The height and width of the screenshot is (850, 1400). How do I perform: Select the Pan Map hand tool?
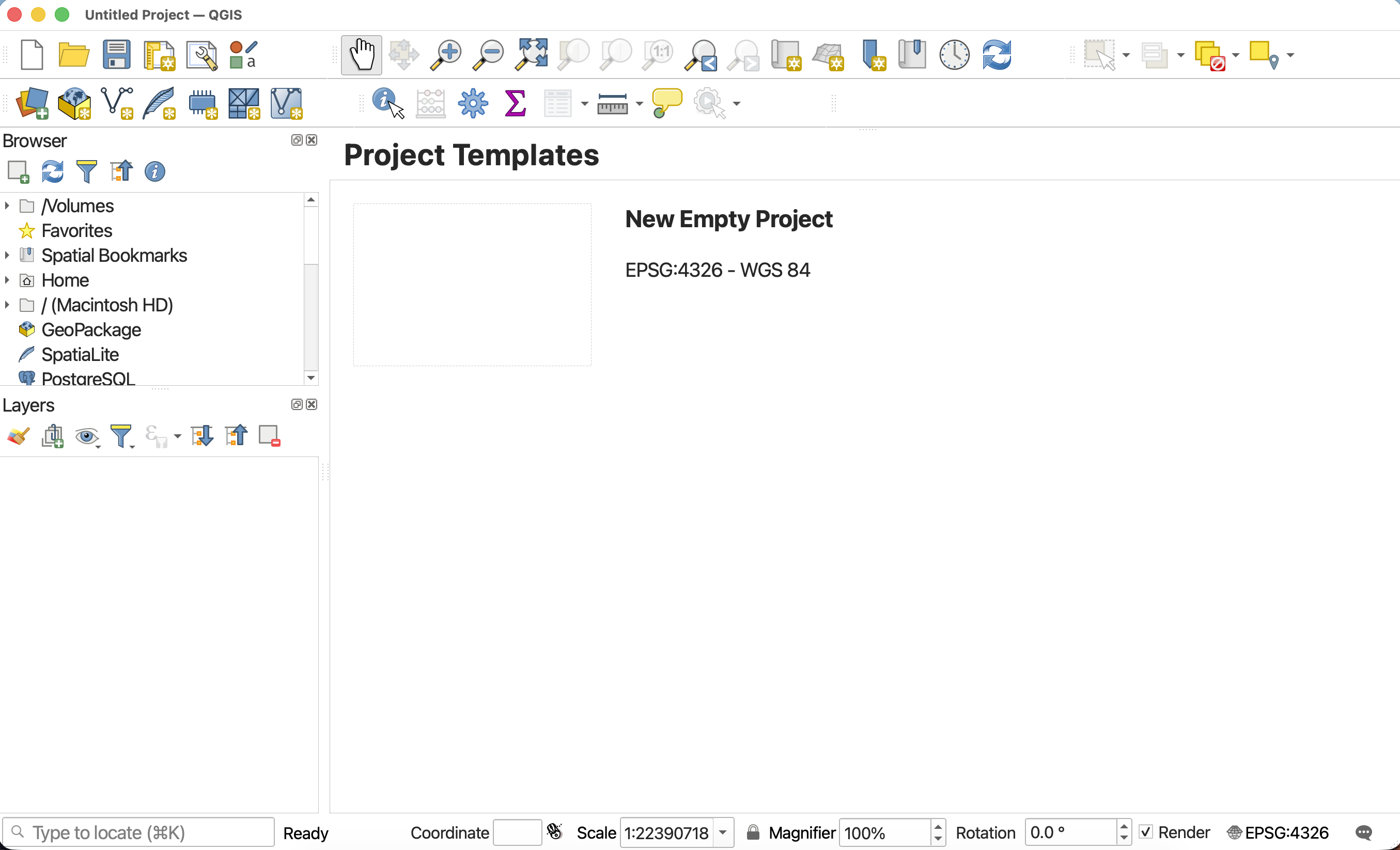pos(361,55)
